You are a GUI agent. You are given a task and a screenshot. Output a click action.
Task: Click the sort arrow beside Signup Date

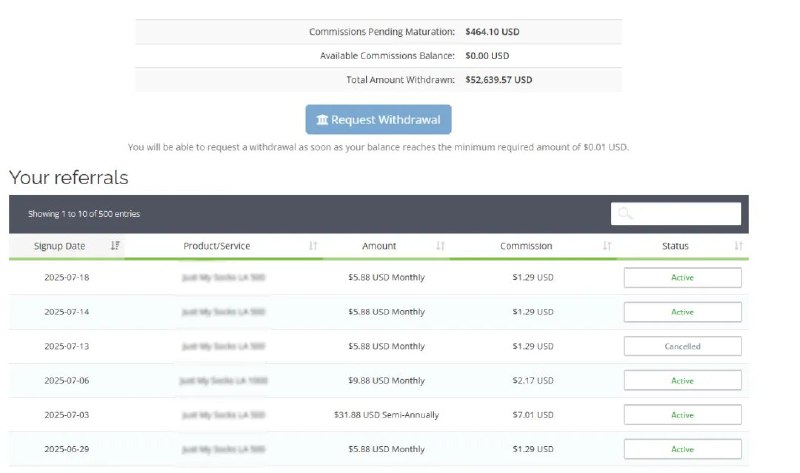[x=115, y=246]
